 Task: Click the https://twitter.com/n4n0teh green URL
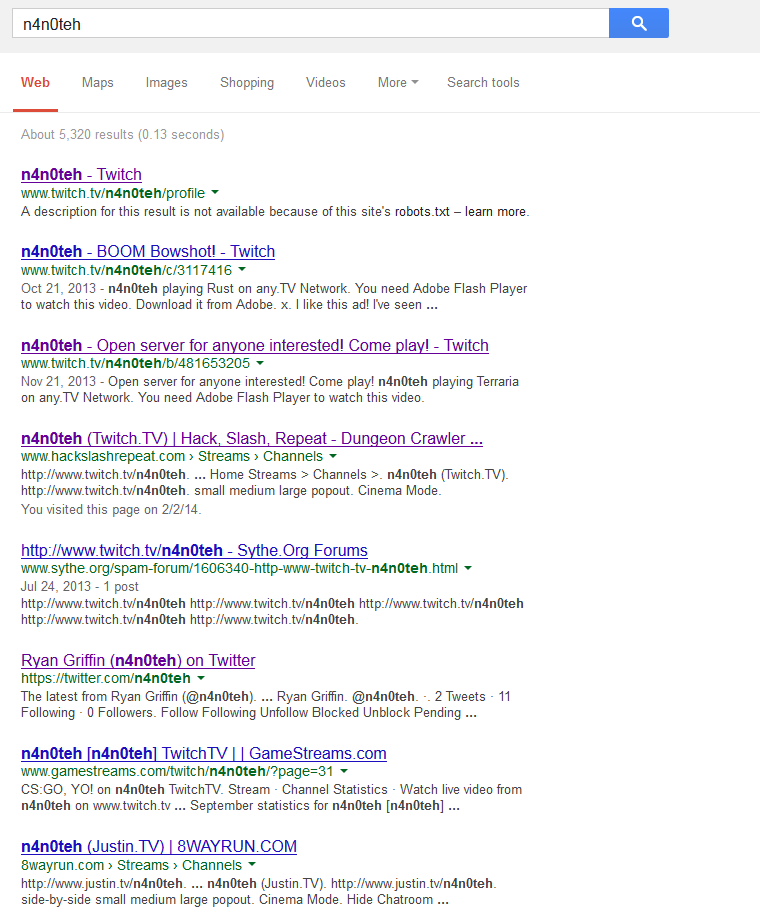coord(106,678)
